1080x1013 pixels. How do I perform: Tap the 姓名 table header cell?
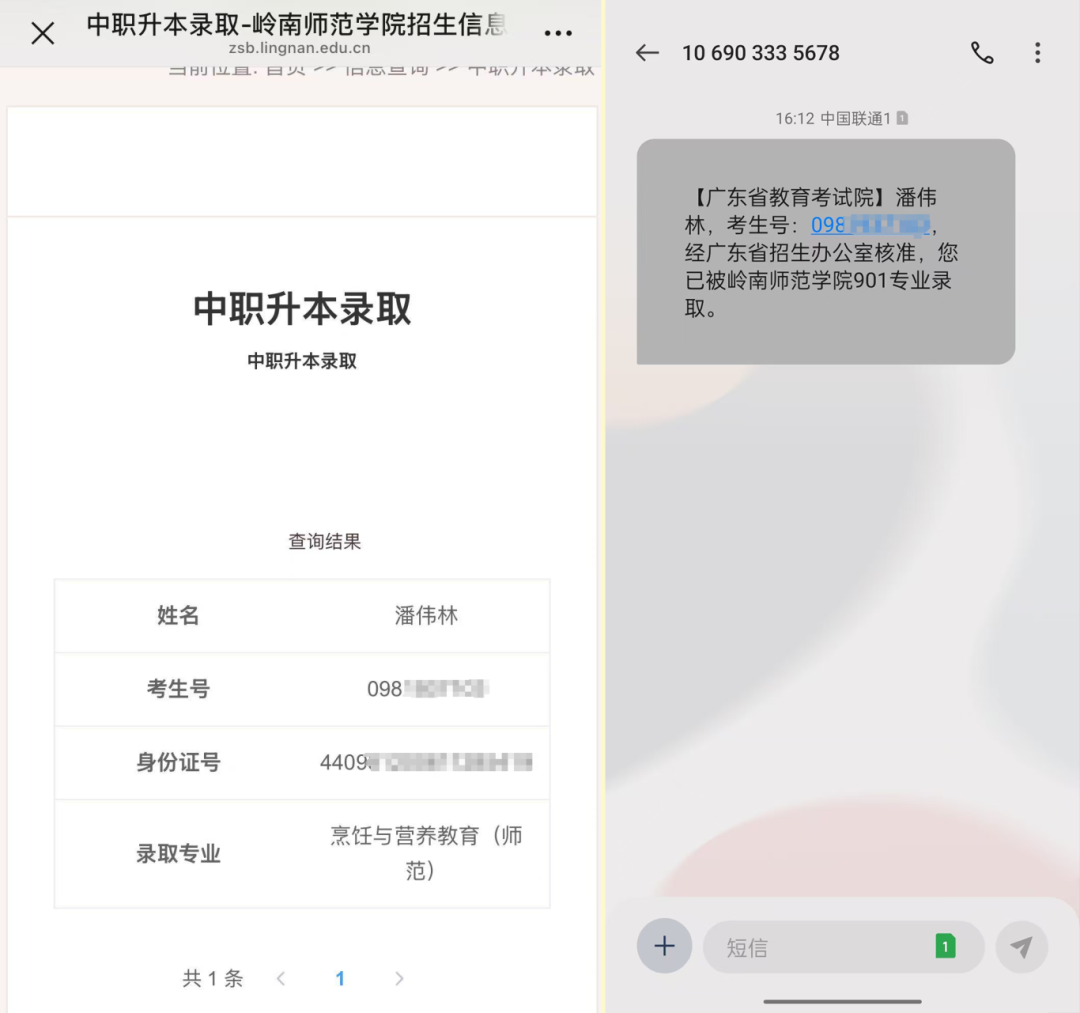click(178, 616)
